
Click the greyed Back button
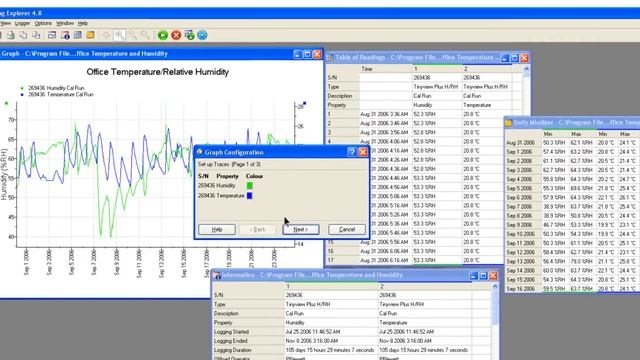258,229
